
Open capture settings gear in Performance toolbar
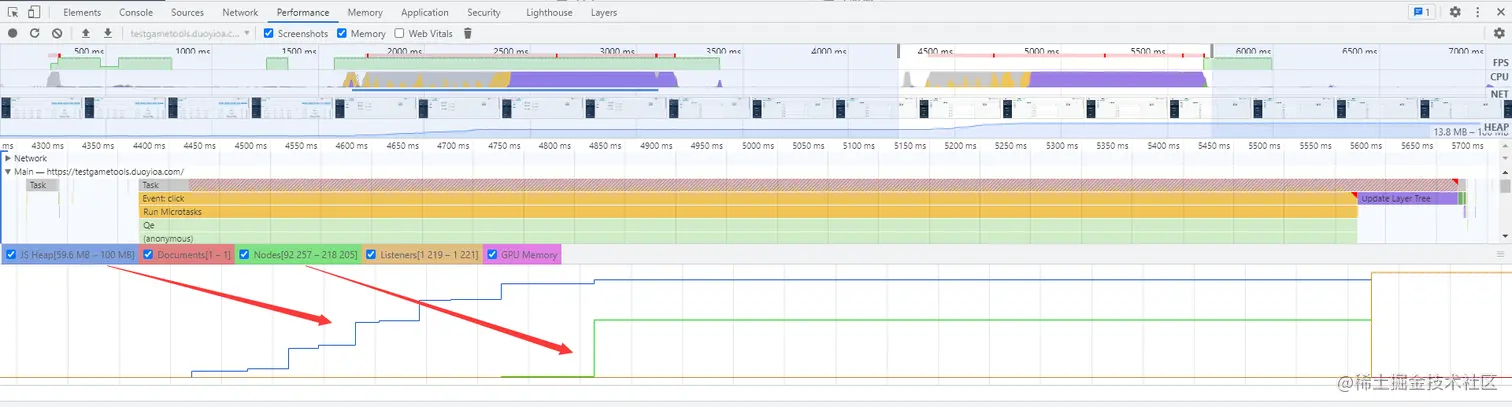1499,33
